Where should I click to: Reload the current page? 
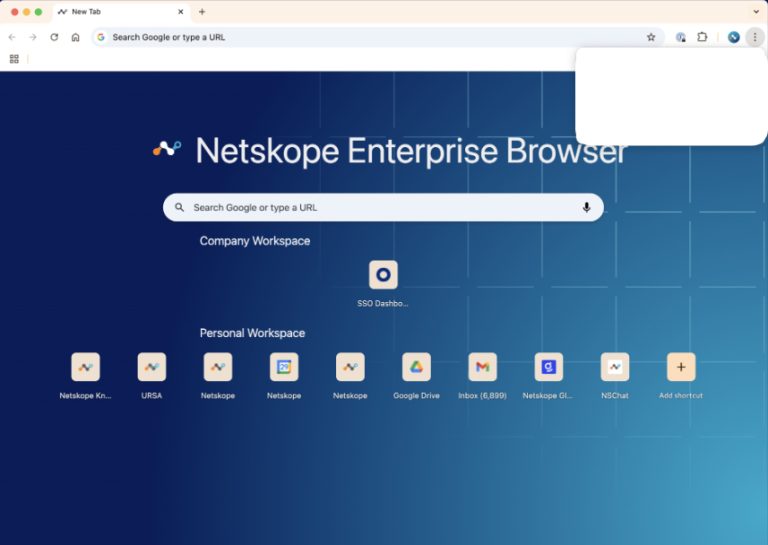pos(54,37)
